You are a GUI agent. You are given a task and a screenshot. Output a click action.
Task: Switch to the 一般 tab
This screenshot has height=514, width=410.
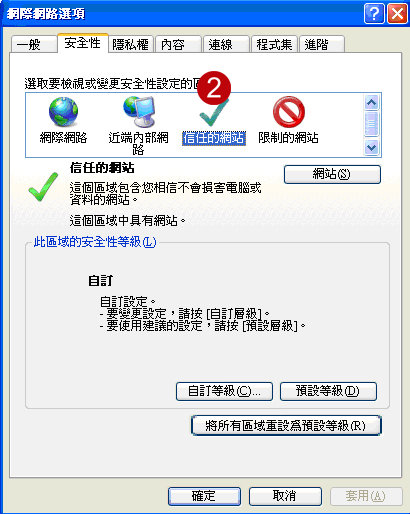point(34,44)
